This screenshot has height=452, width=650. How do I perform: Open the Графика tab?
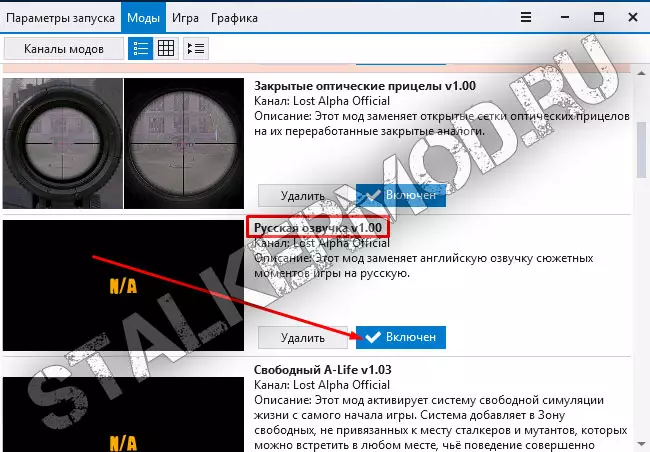point(234,18)
